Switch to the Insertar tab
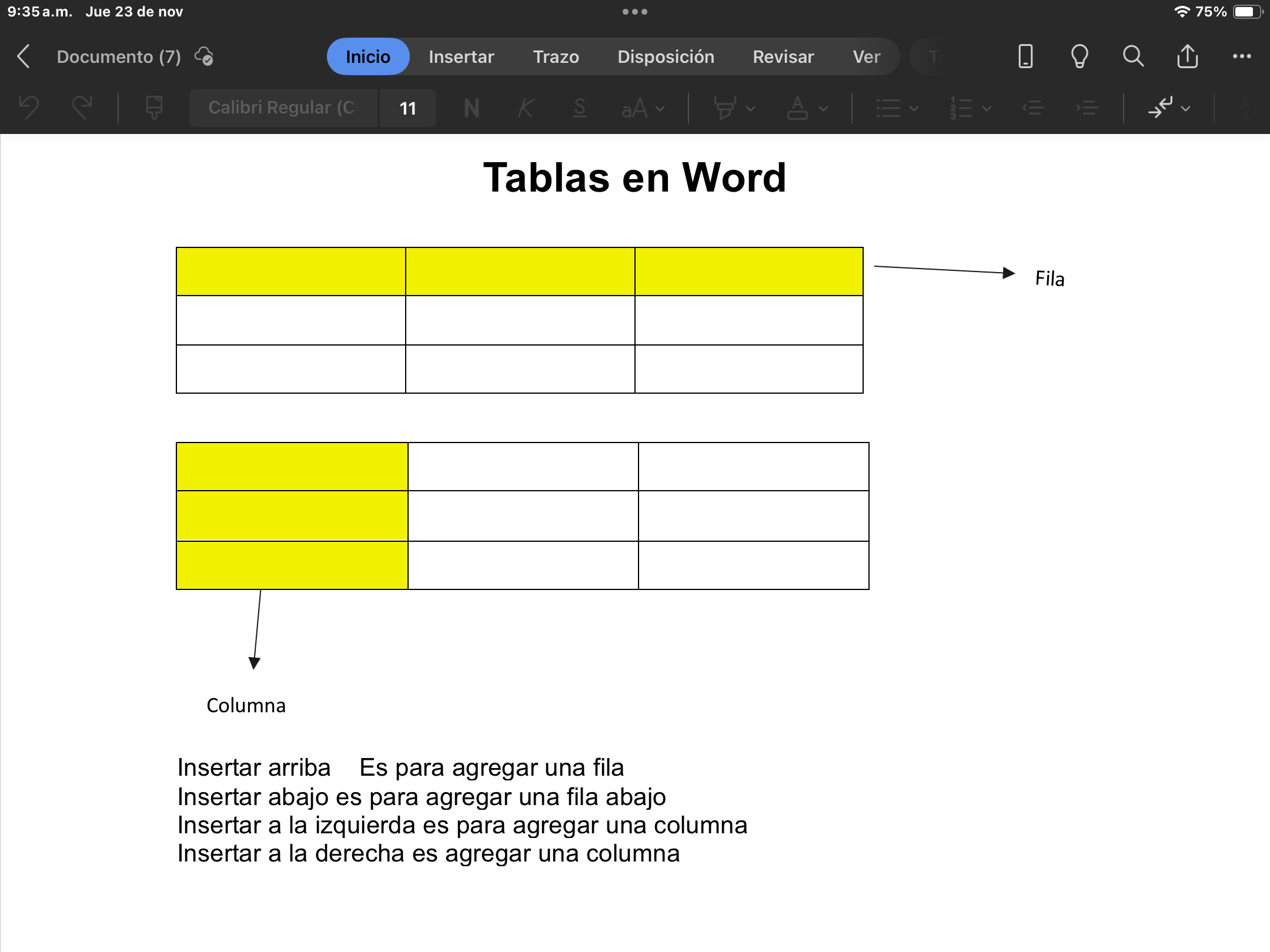The width and height of the screenshot is (1270, 952). [x=461, y=56]
